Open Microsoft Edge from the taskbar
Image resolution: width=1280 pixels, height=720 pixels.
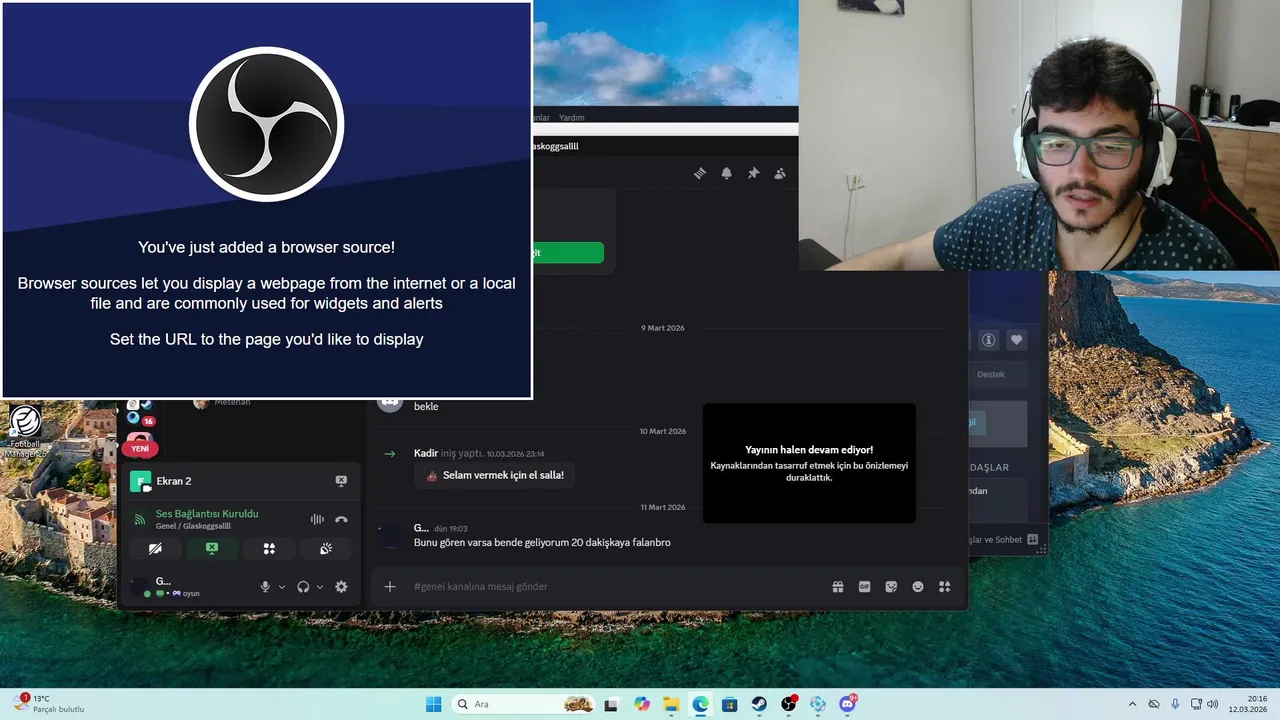coord(700,704)
